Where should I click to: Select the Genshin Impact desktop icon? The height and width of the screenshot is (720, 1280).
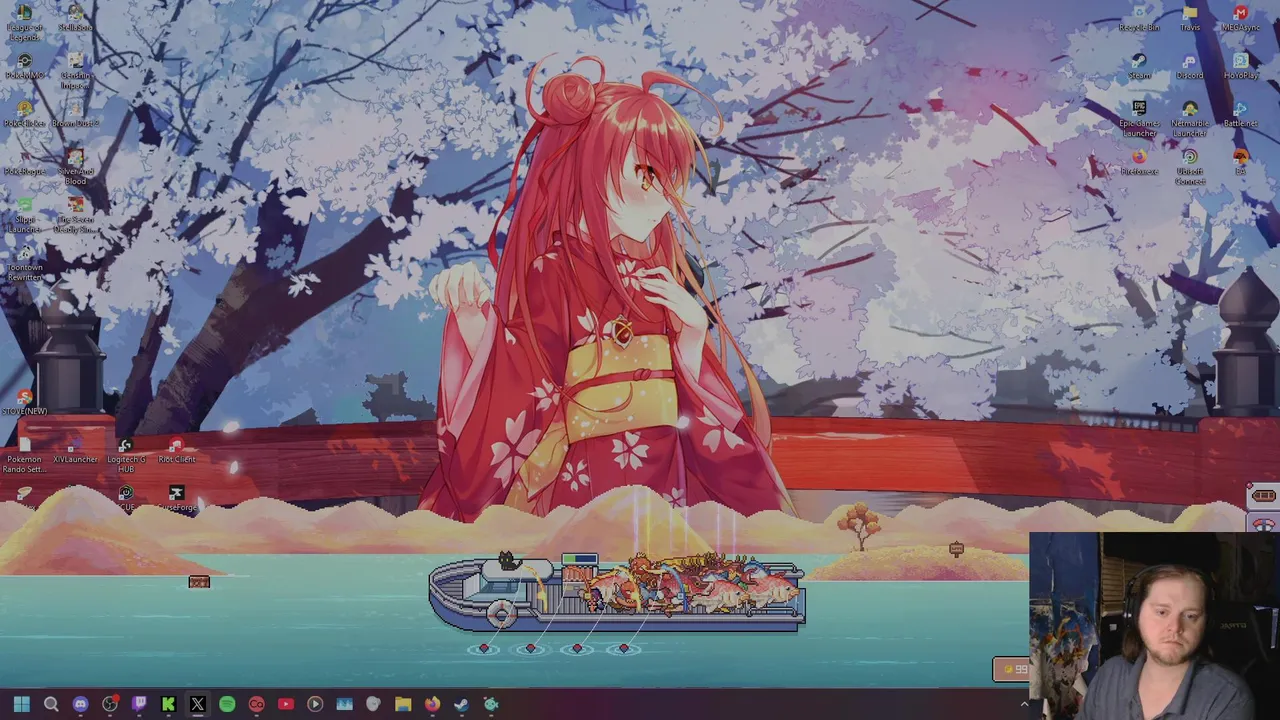[x=75, y=71]
